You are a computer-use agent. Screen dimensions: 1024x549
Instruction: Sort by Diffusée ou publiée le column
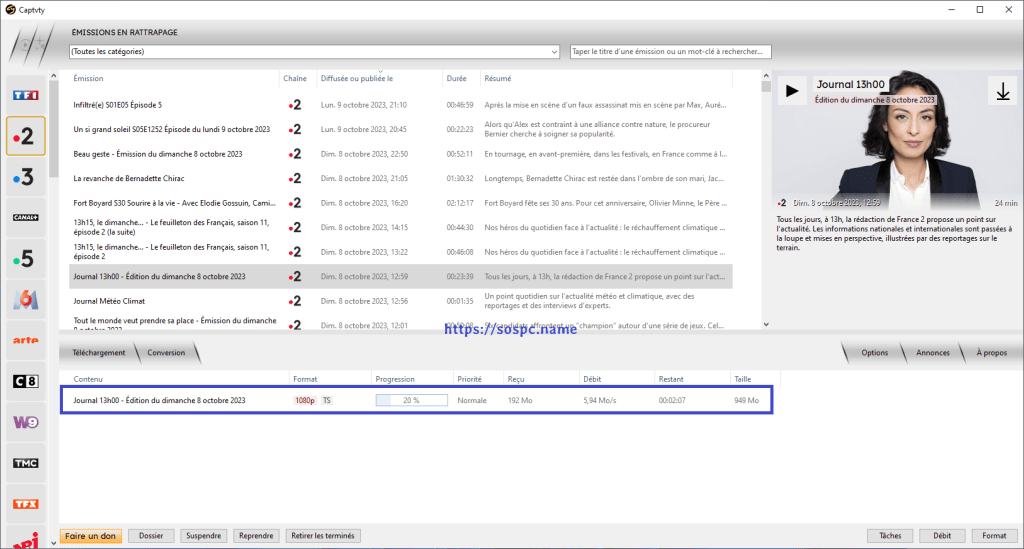[x=357, y=78]
